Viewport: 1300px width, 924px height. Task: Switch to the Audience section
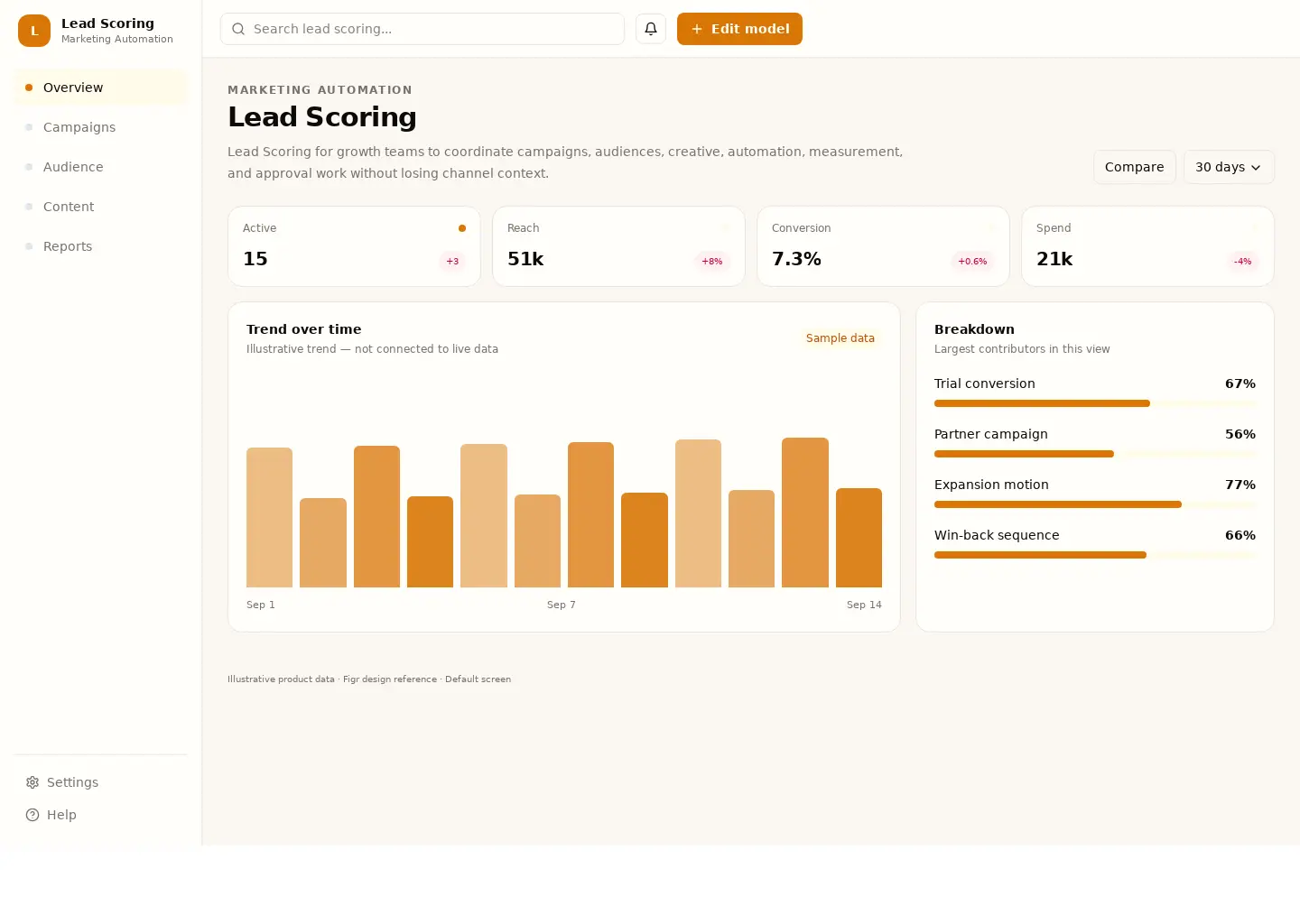pos(100,167)
